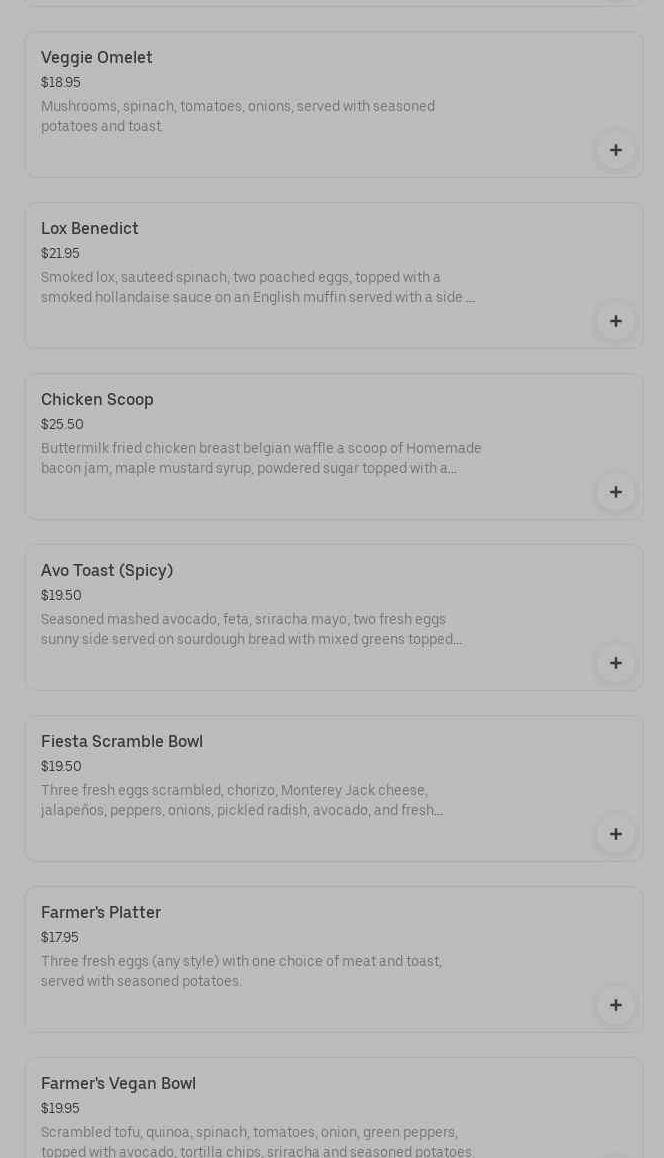This screenshot has width=664, height=1158.
Task: Click the Veggie Omelet description text
Action: [238, 116]
